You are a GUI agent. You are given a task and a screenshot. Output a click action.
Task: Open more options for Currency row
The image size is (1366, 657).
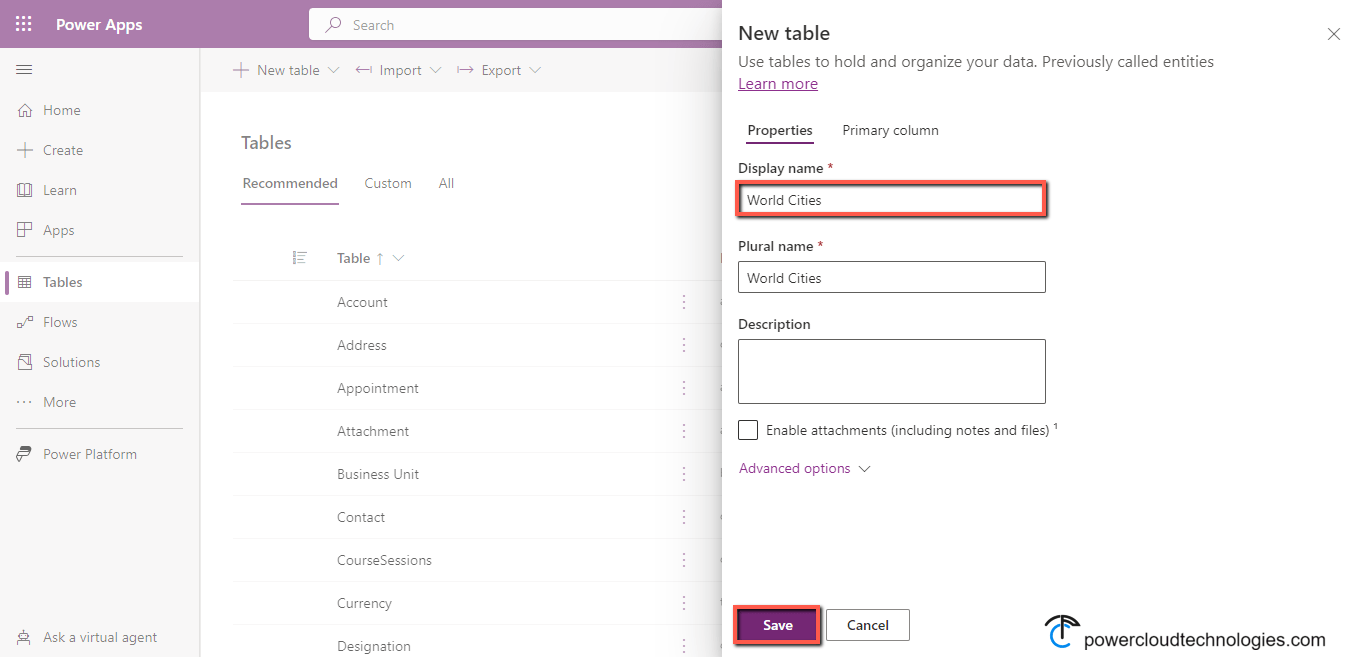[x=684, y=603]
